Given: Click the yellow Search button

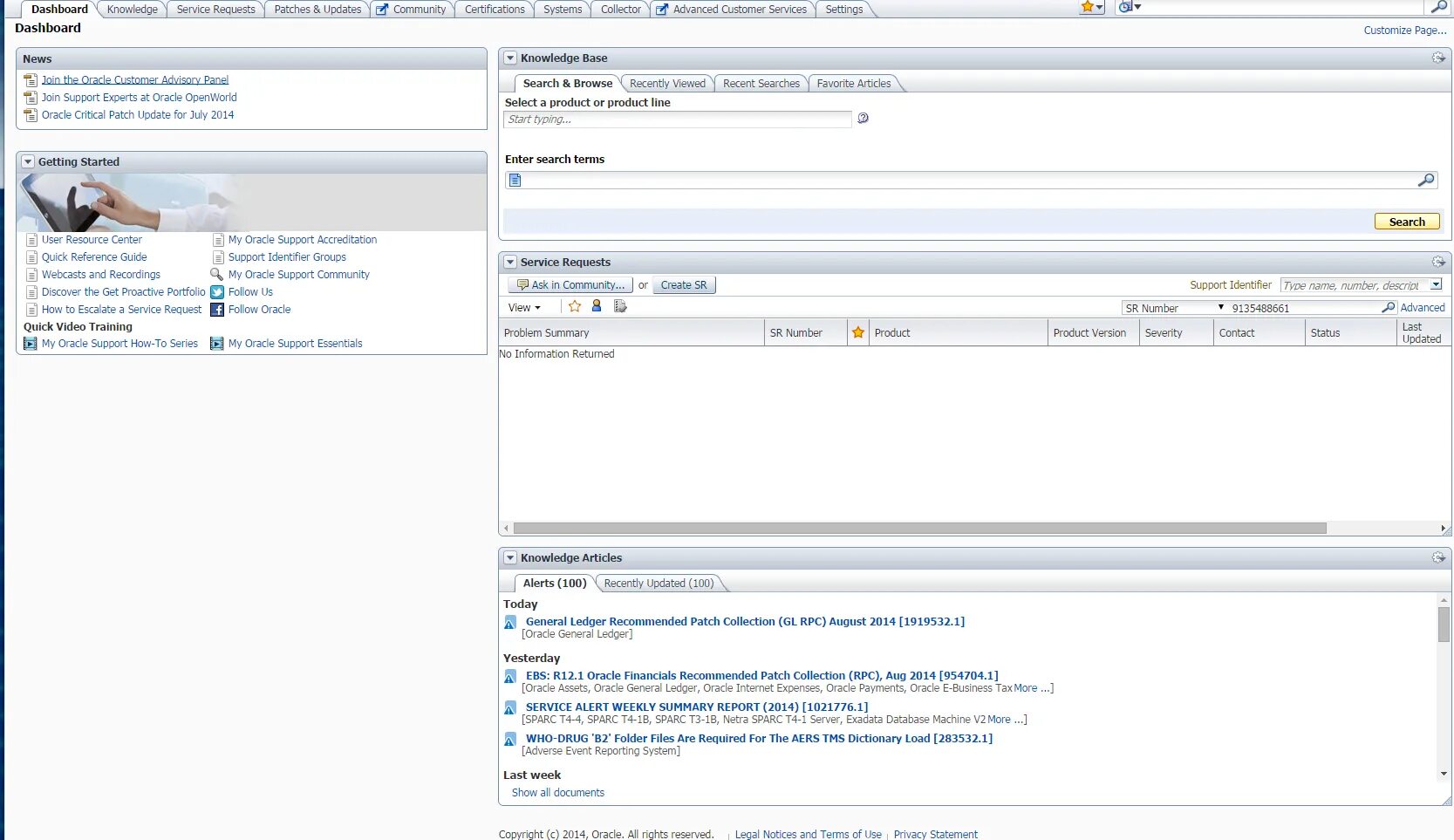Looking at the screenshot, I should (1407, 222).
